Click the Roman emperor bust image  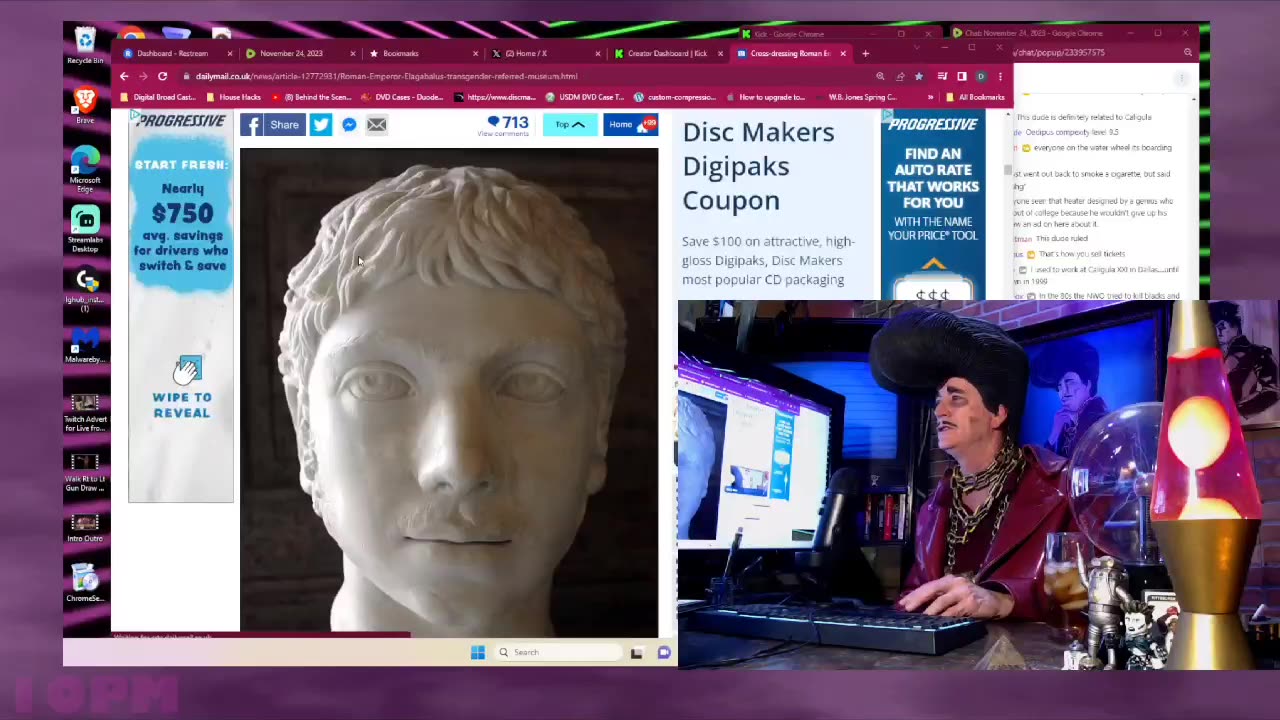click(449, 392)
